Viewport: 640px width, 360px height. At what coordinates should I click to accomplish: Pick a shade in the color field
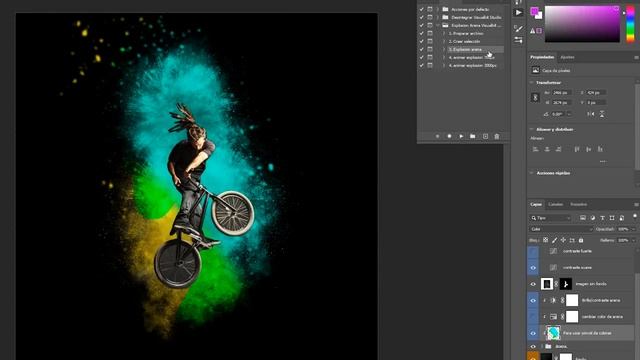click(x=582, y=24)
